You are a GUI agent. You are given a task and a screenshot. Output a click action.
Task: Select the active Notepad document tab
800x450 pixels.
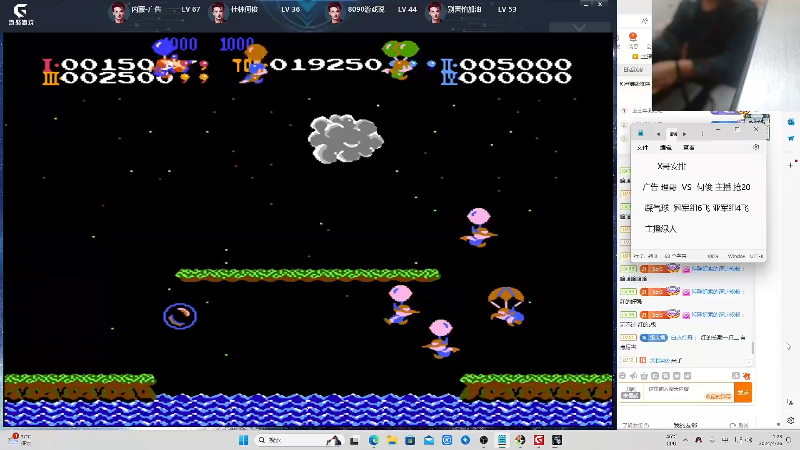point(673,134)
